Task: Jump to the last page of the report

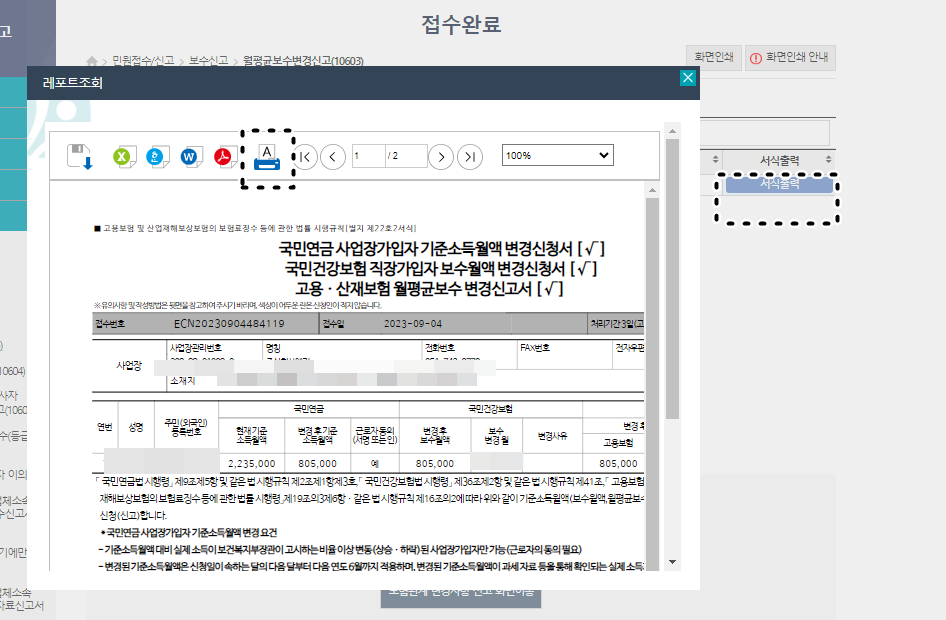Action: pyautogui.click(x=470, y=157)
